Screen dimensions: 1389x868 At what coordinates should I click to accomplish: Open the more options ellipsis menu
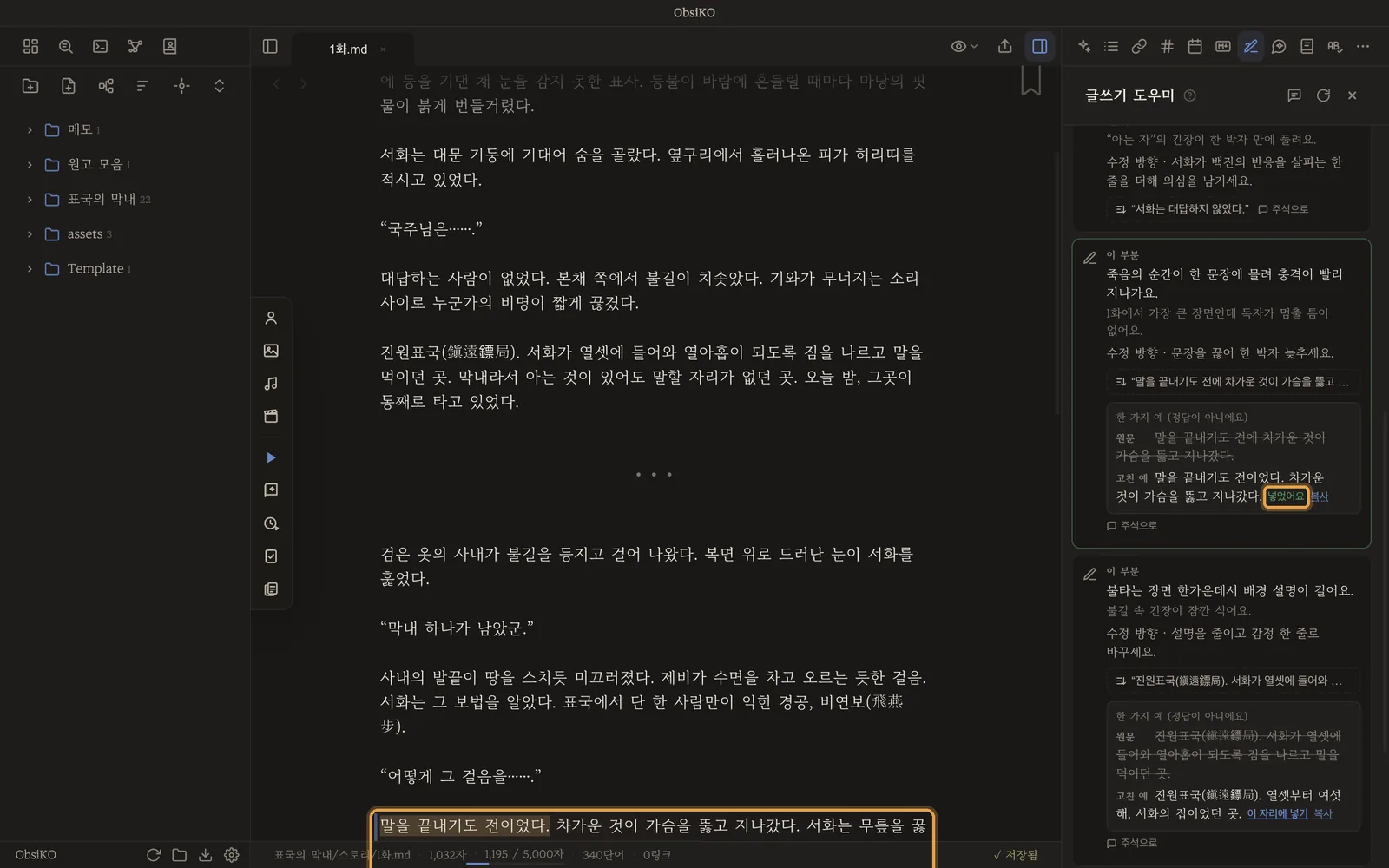click(1363, 46)
